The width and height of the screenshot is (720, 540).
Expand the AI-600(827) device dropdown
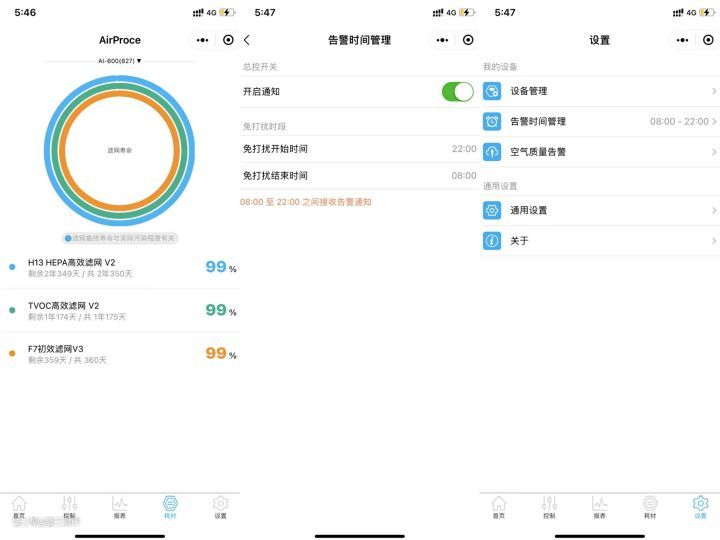tap(120, 61)
